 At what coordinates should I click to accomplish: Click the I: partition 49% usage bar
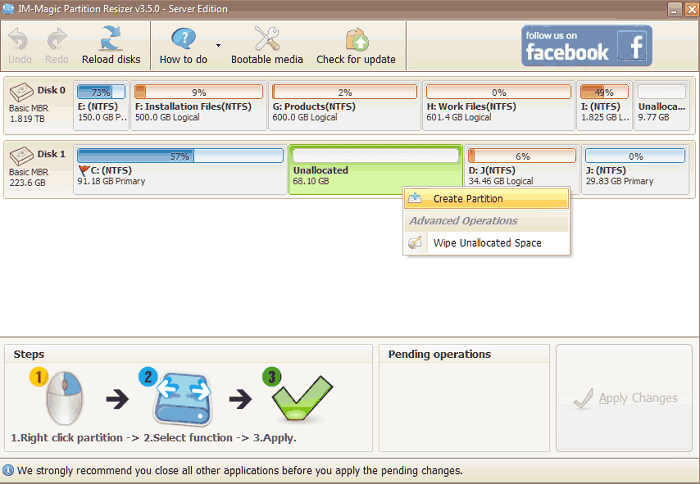[x=604, y=92]
